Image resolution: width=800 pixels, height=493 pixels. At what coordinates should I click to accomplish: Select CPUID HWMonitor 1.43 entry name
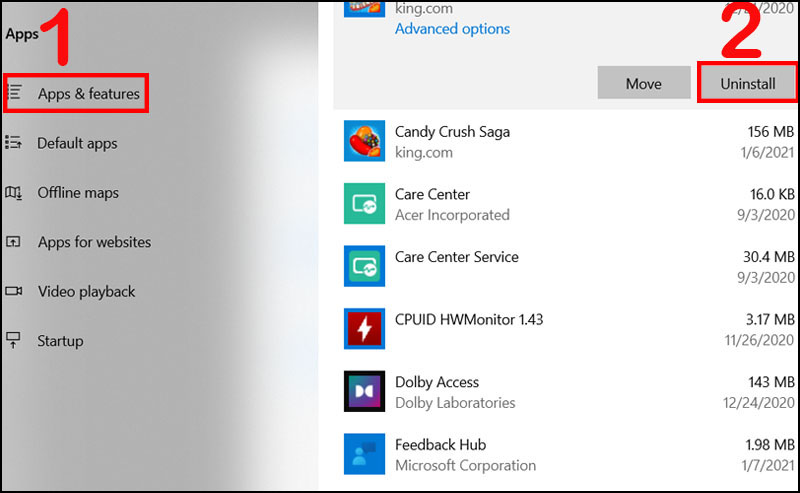pos(469,319)
